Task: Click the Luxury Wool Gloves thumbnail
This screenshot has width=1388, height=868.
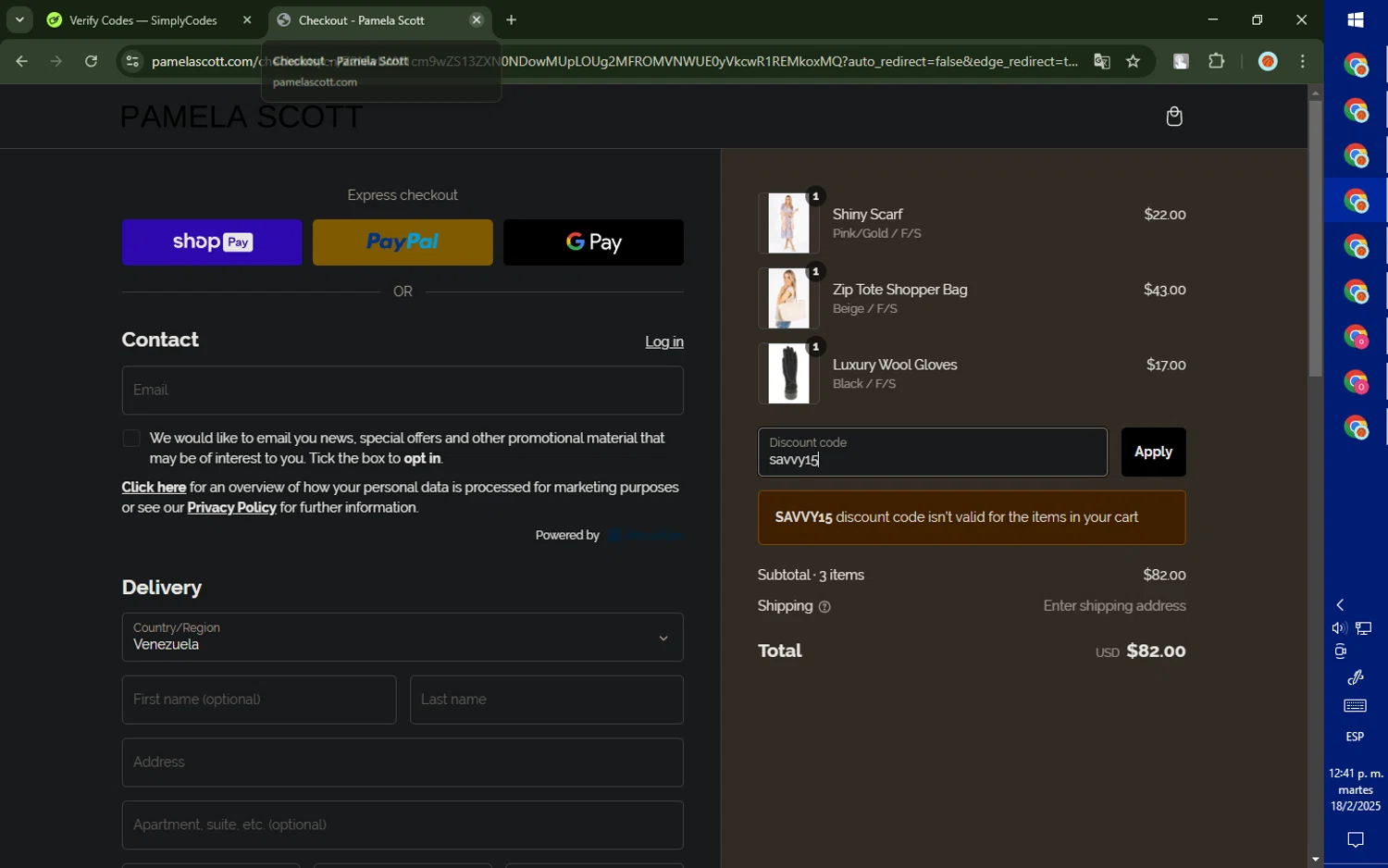Action: 788,374
